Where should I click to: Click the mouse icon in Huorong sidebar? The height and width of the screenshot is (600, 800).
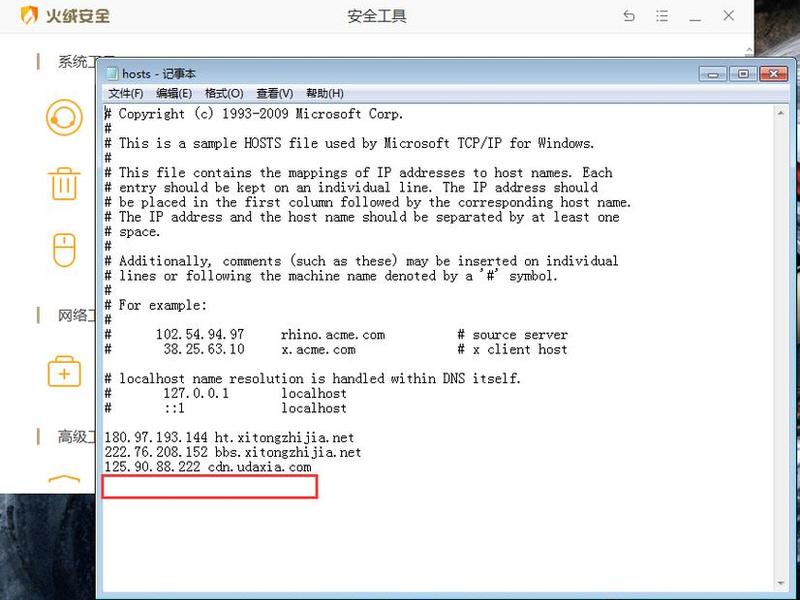click(x=64, y=250)
